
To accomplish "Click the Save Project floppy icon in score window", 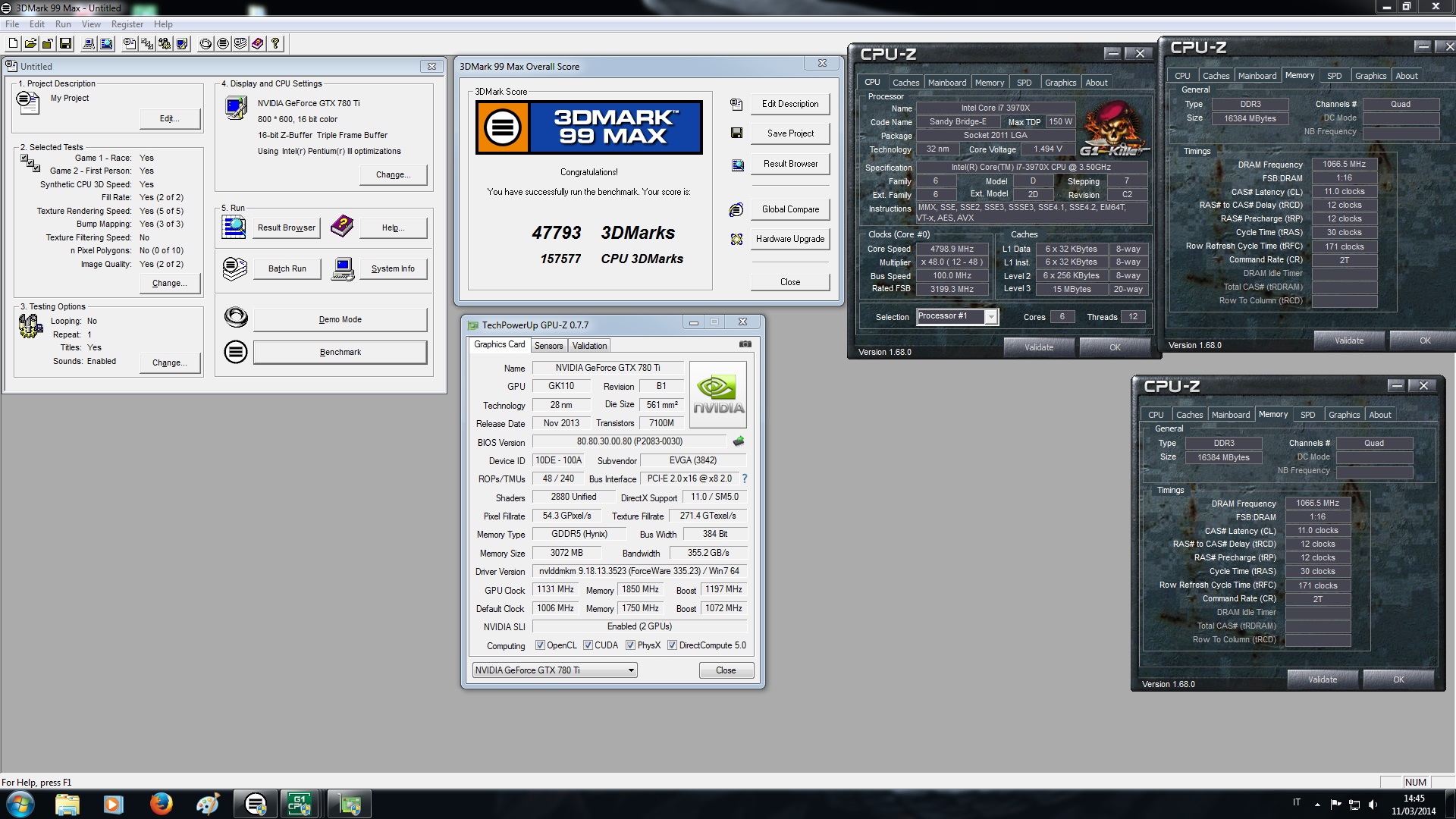I will (x=736, y=133).
